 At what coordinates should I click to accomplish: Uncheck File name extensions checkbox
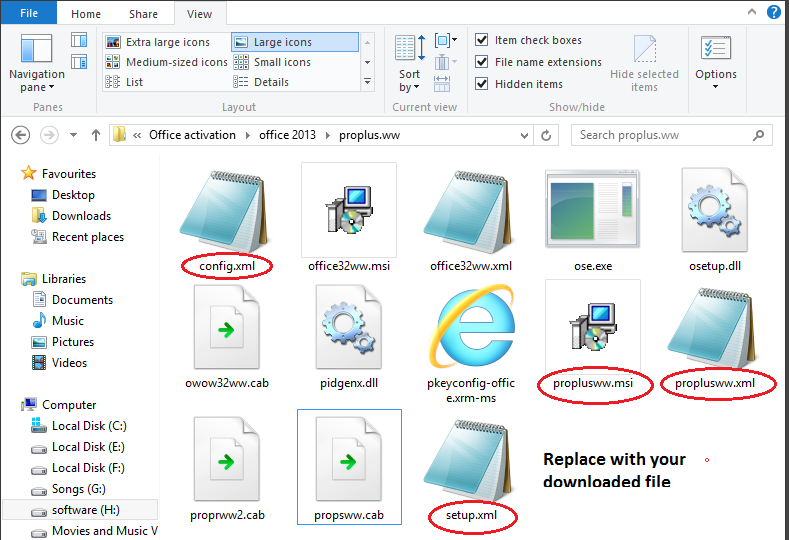click(482, 62)
